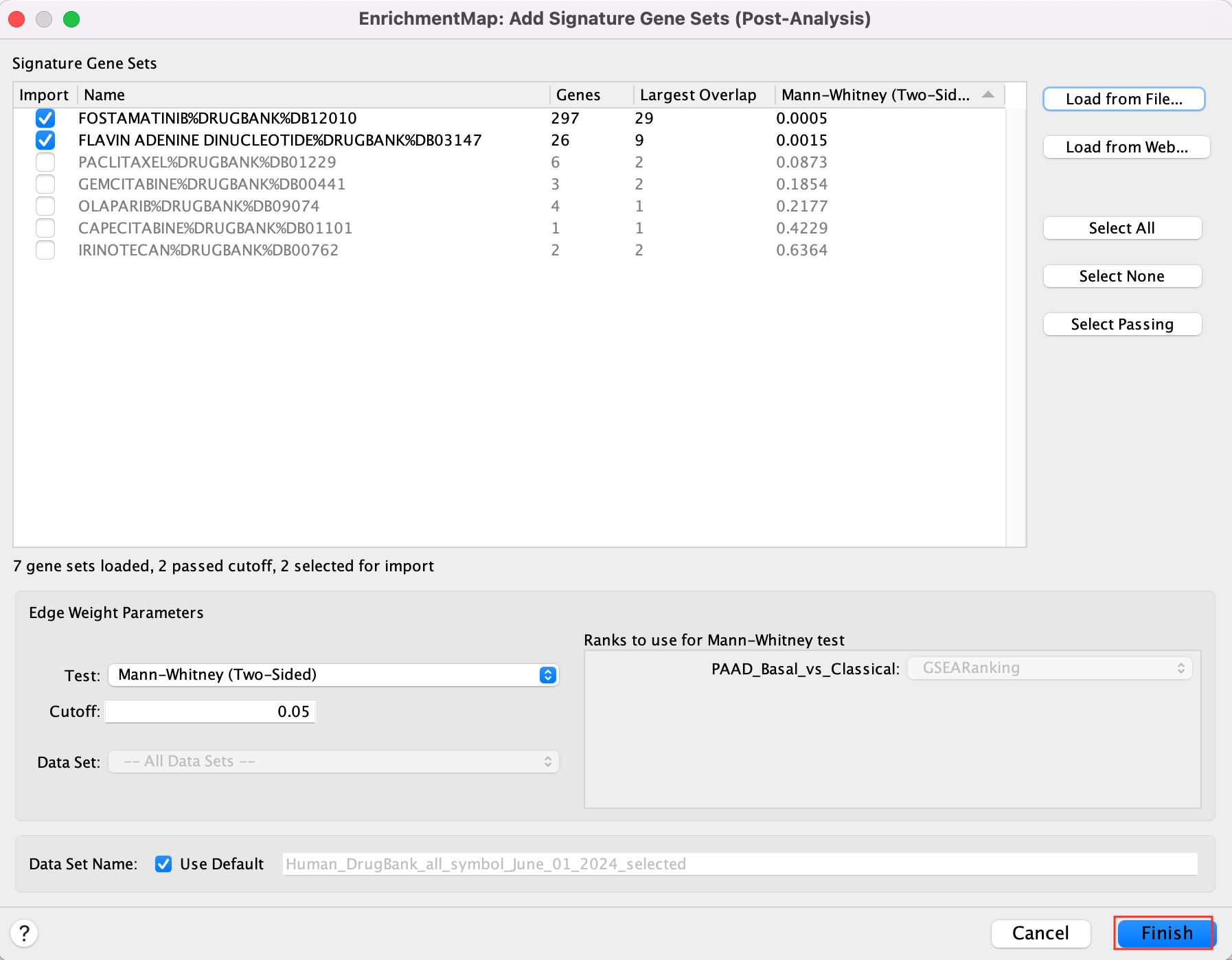1232x960 pixels.
Task: Sort by the Genes column header
Action: (x=578, y=95)
